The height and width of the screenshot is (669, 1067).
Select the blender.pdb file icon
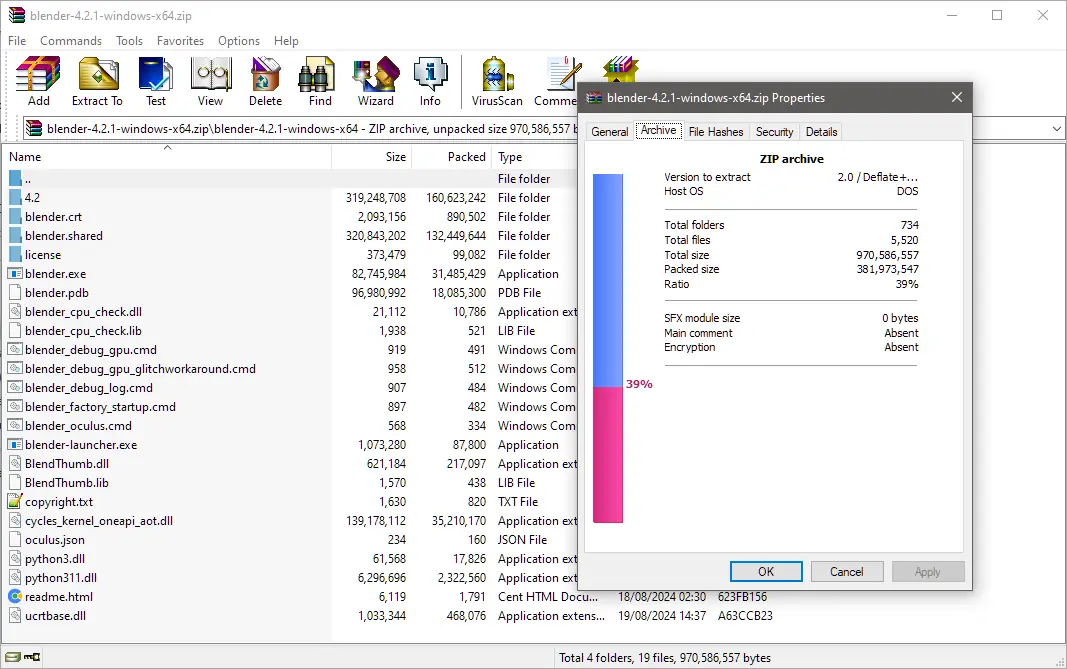(x=15, y=293)
